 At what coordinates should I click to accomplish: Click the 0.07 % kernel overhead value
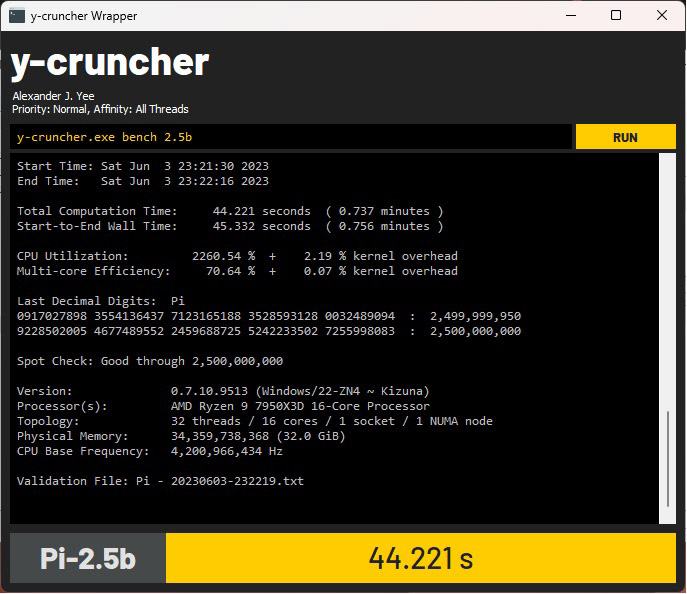click(x=381, y=271)
